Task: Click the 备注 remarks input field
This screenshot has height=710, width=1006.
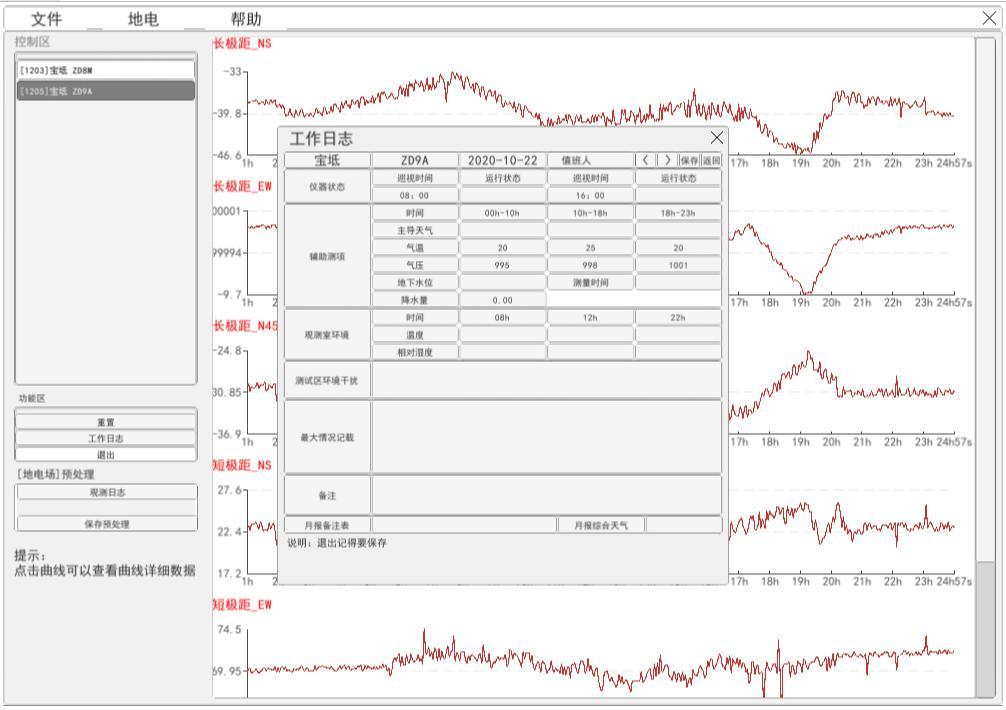Action: [x=546, y=494]
